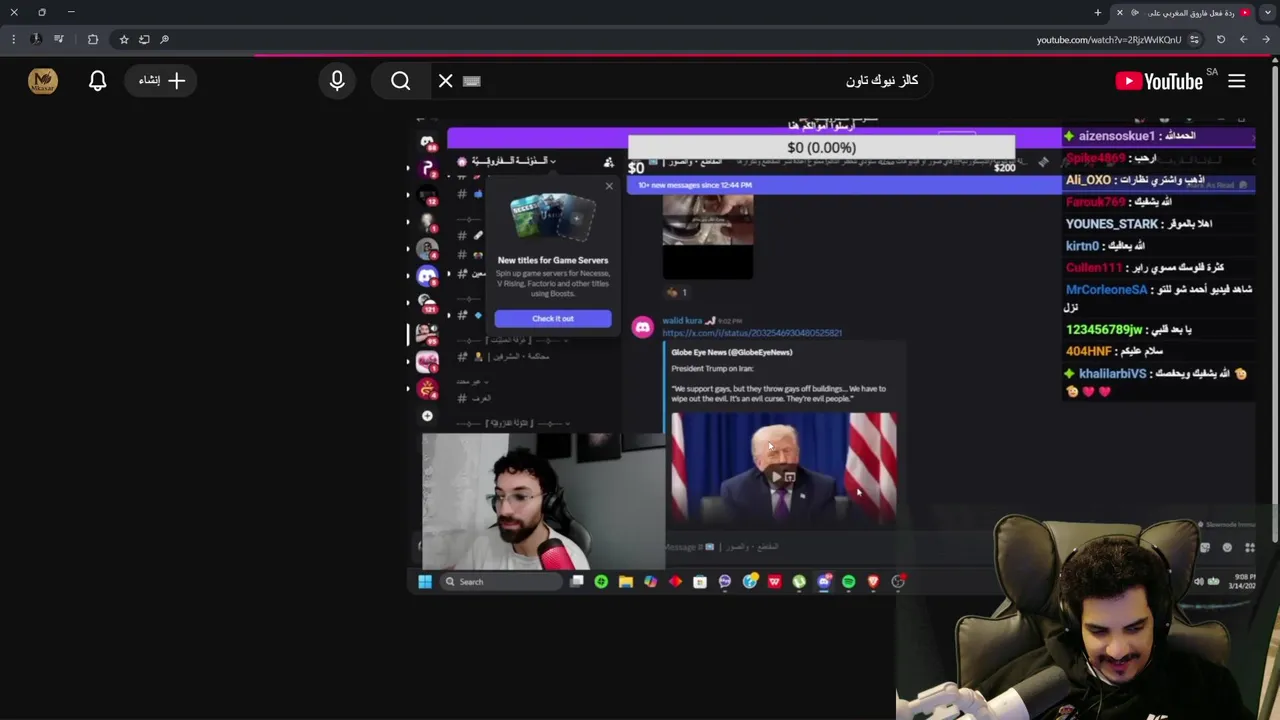This screenshot has height=720, width=1280.
Task: Click the $0 (0.00%) donation goal bar
Action: coord(821,148)
